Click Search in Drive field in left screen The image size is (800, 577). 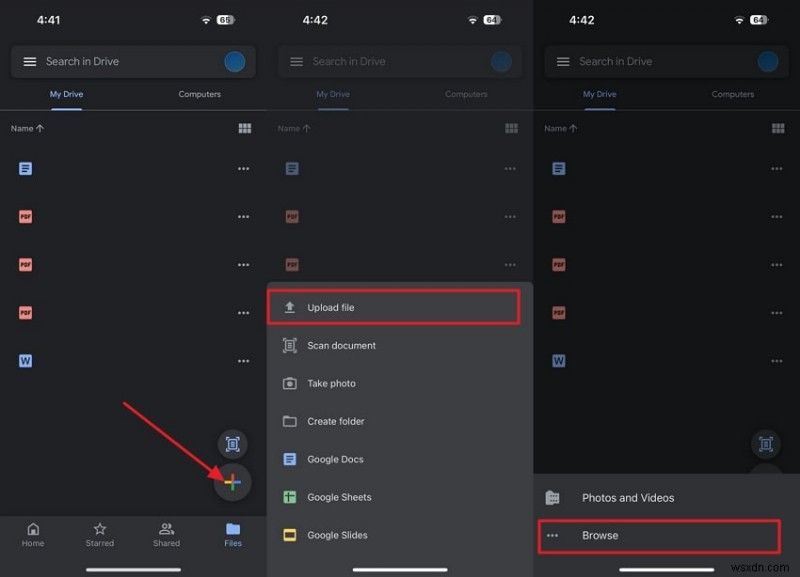coord(133,62)
